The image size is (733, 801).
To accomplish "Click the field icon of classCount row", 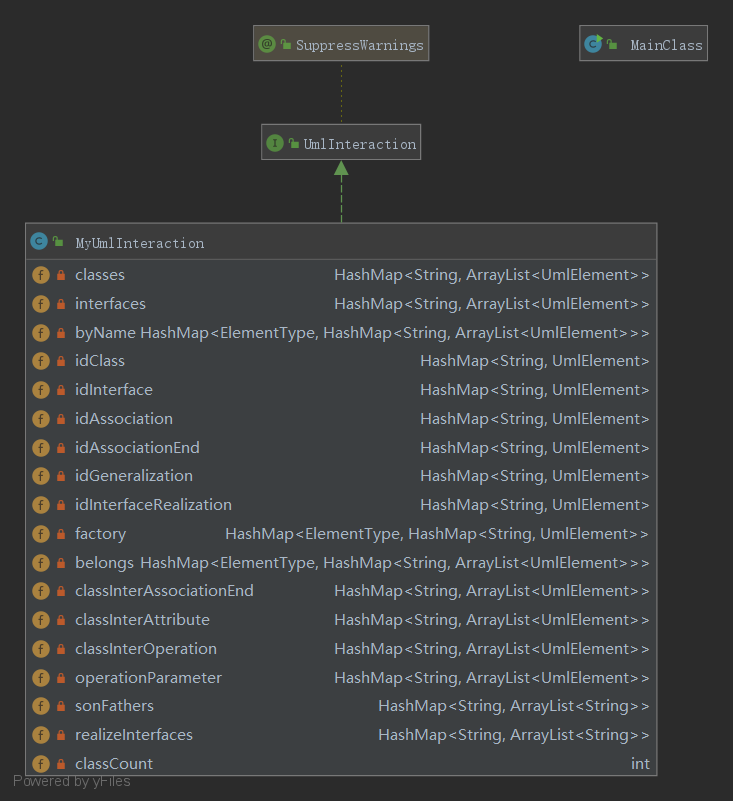I will click(41, 764).
